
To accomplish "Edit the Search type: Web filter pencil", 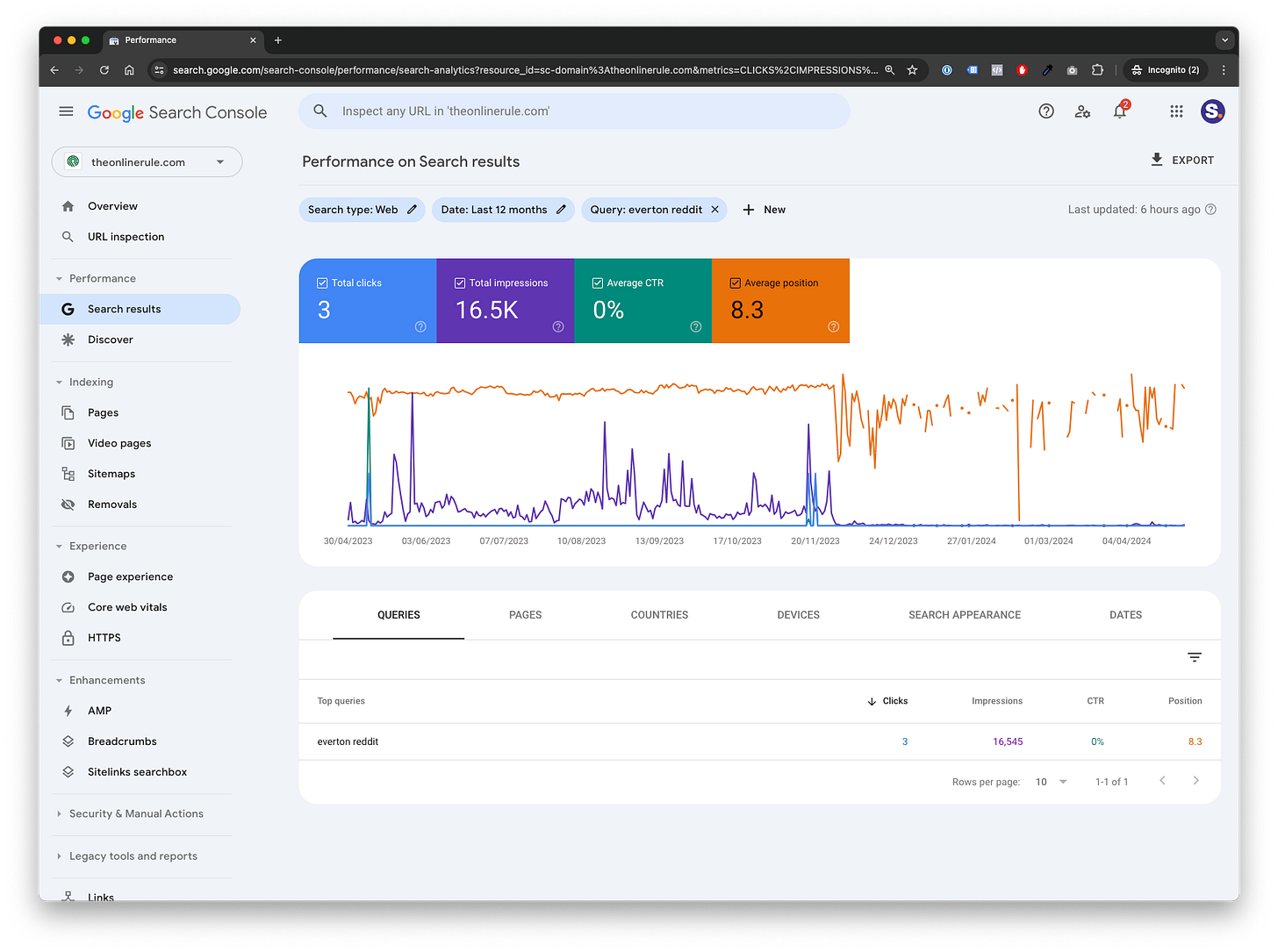I will [x=412, y=210].
